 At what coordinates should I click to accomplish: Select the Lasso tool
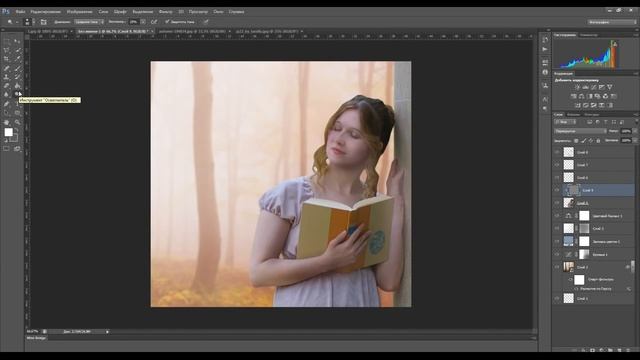coord(6,50)
